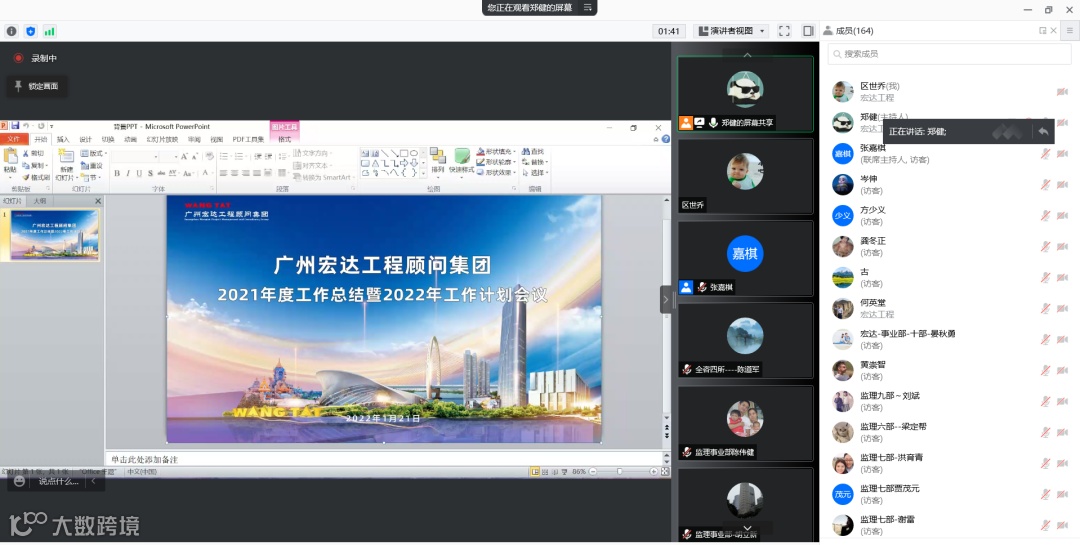Toggle Bold formatting in ribbon
Image resolution: width=1080 pixels, height=545 pixels.
click(x=117, y=173)
